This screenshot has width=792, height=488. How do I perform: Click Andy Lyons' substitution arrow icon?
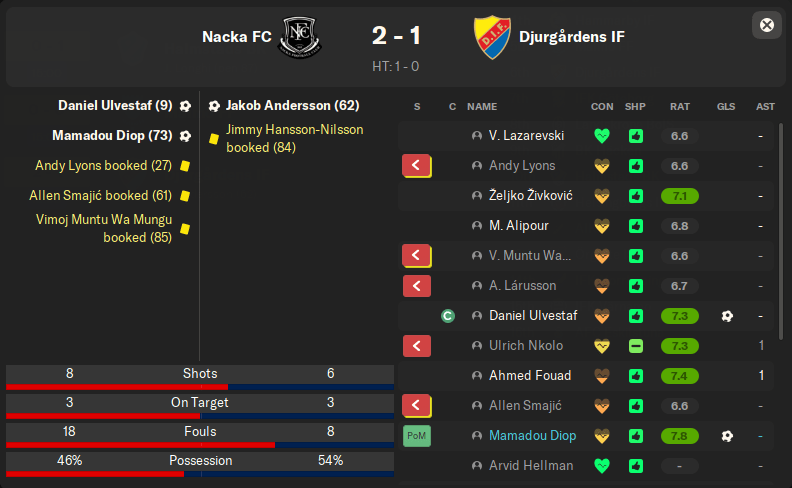416,166
